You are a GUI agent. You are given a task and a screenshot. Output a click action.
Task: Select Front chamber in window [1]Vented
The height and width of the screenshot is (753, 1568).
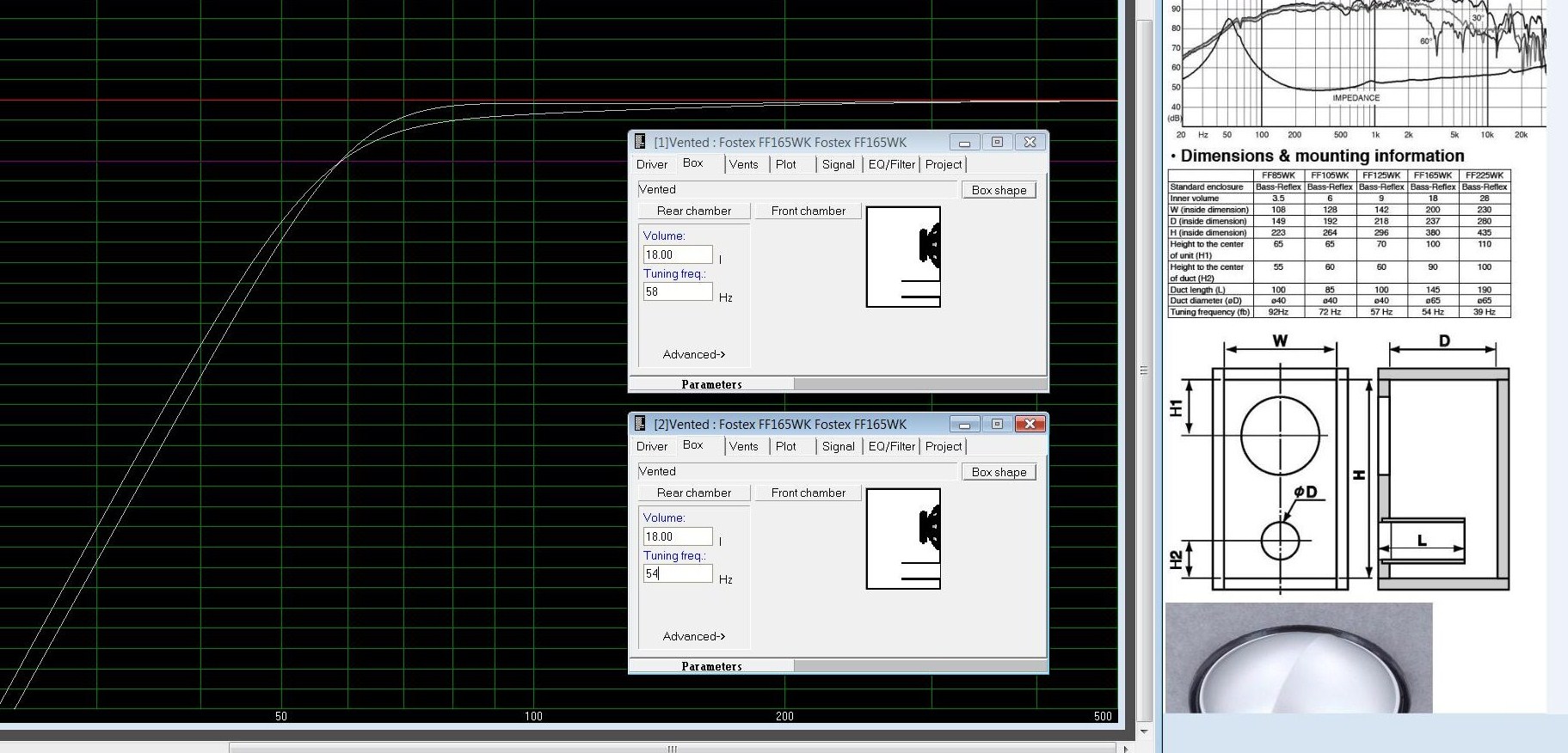click(809, 211)
